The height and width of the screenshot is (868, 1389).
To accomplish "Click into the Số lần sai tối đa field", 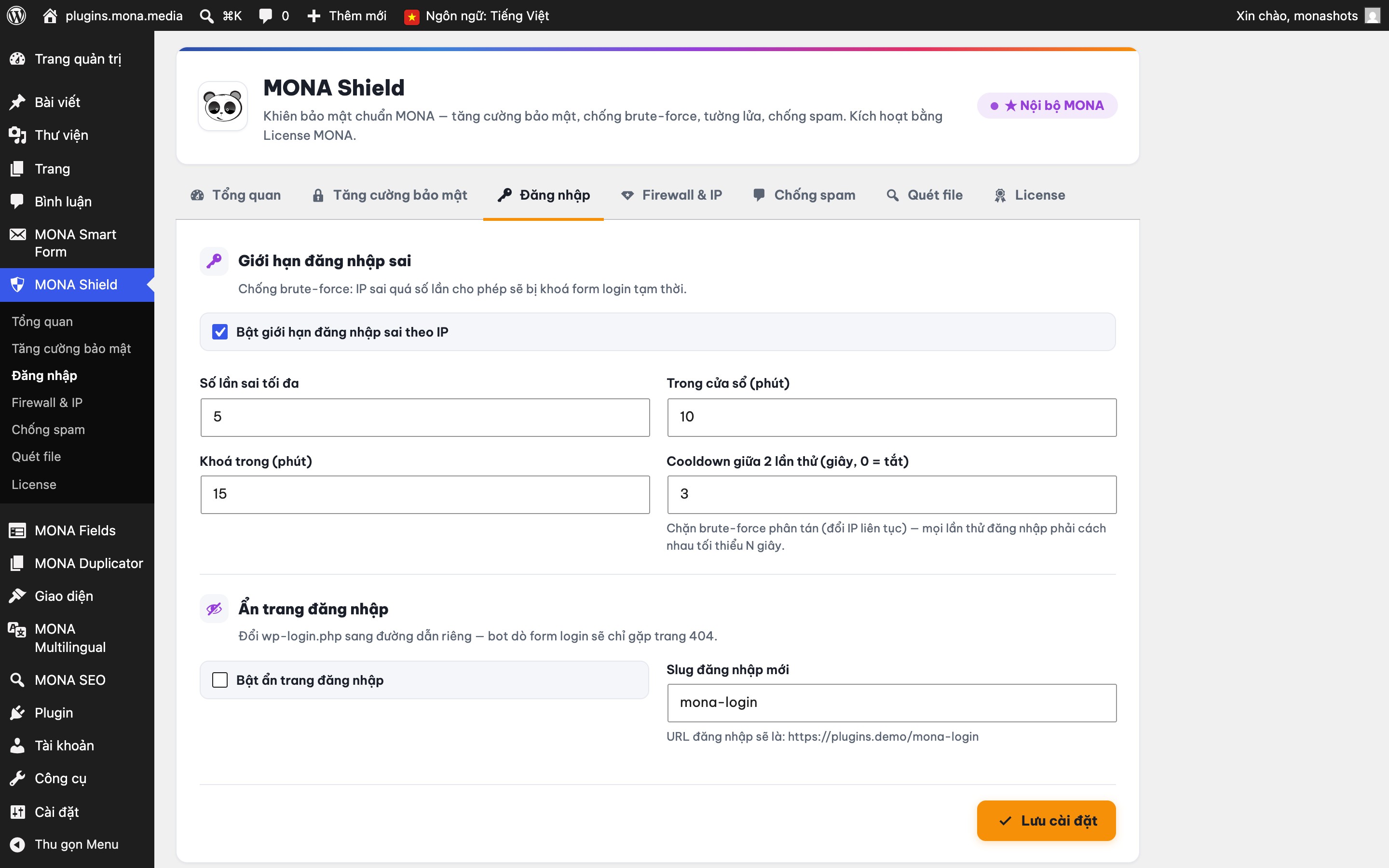I will pos(425,417).
